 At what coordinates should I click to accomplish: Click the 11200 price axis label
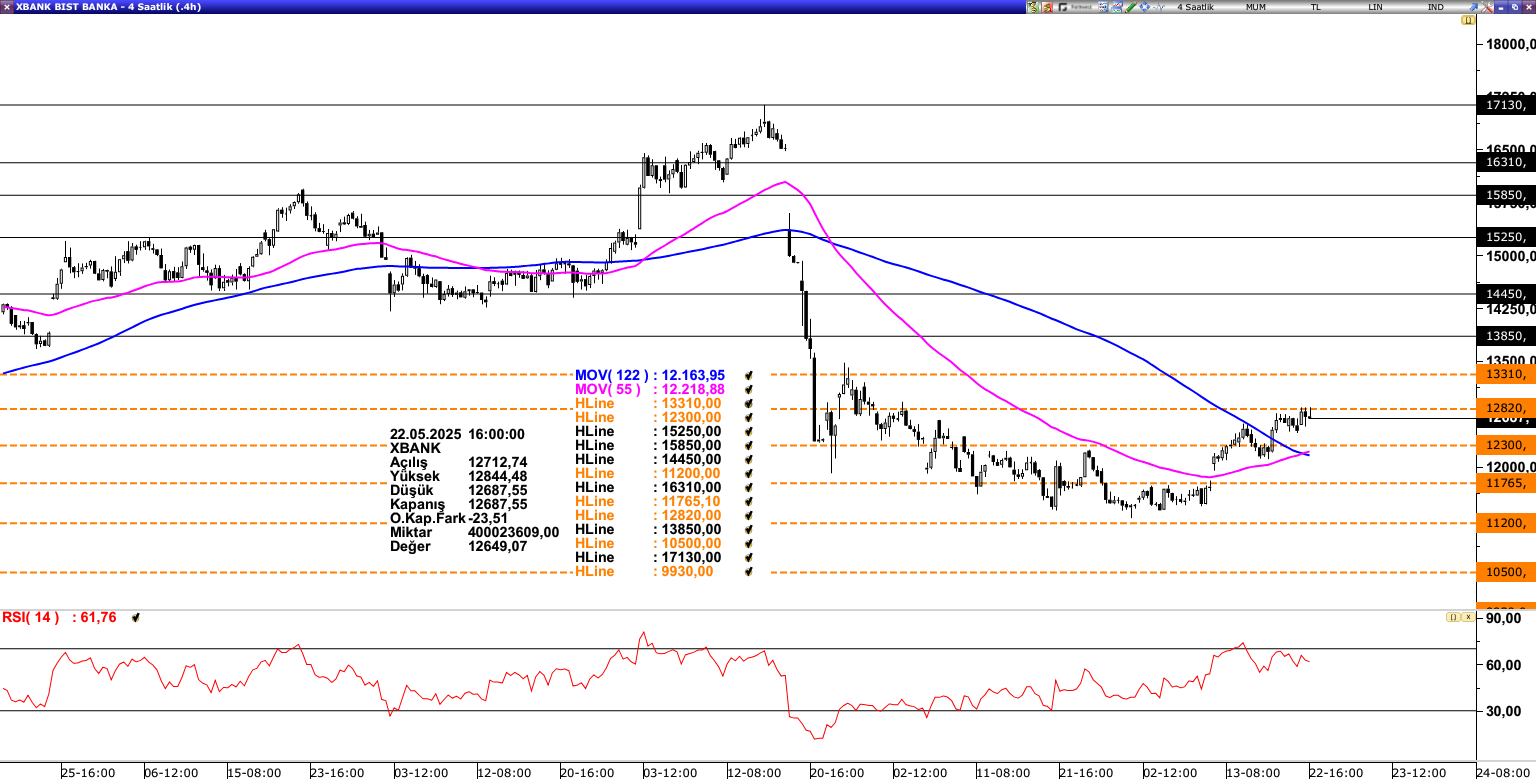pos(1506,523)
